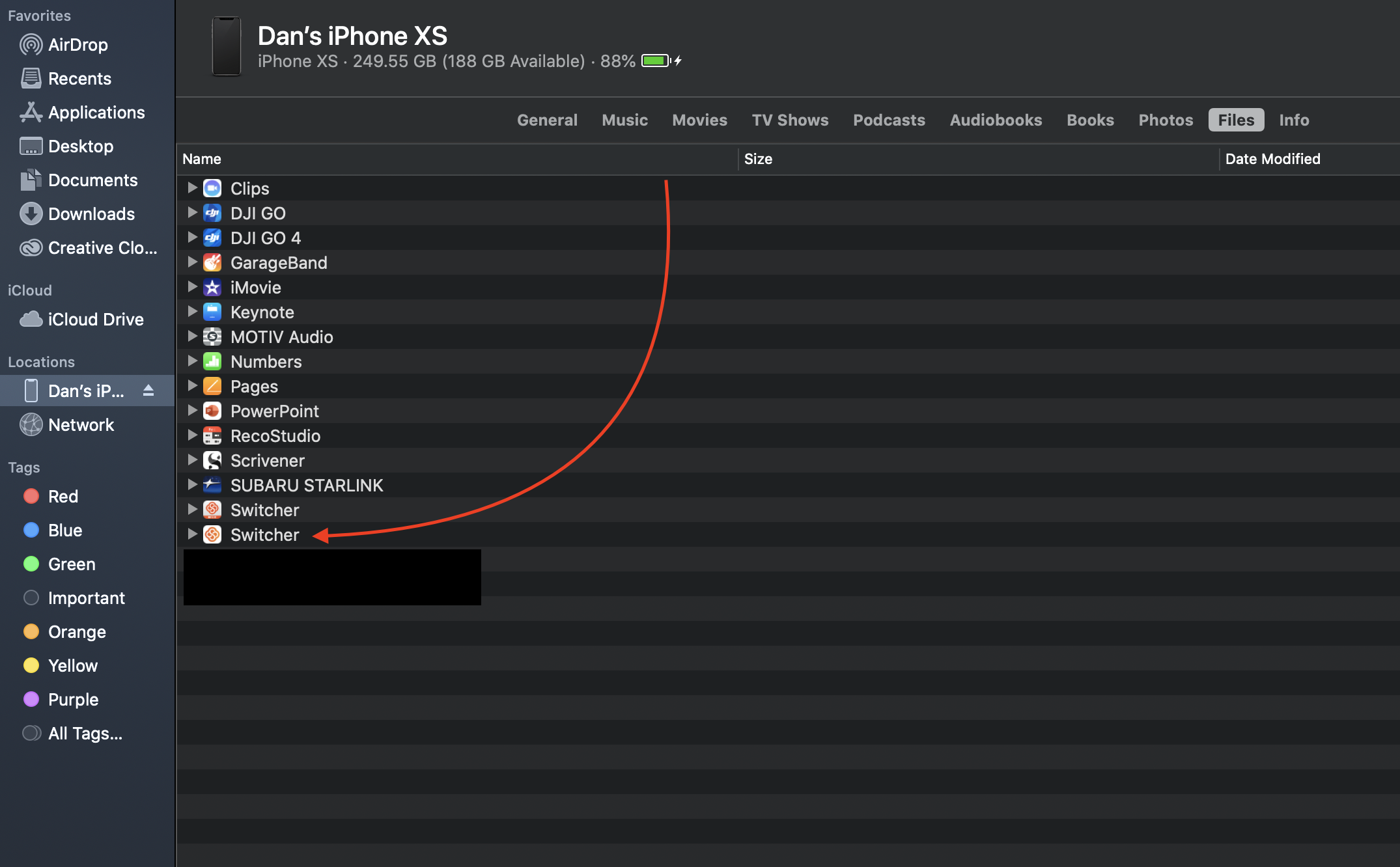
Task: Click the Applications sidebar icon
Action: [x=31, y=113]
